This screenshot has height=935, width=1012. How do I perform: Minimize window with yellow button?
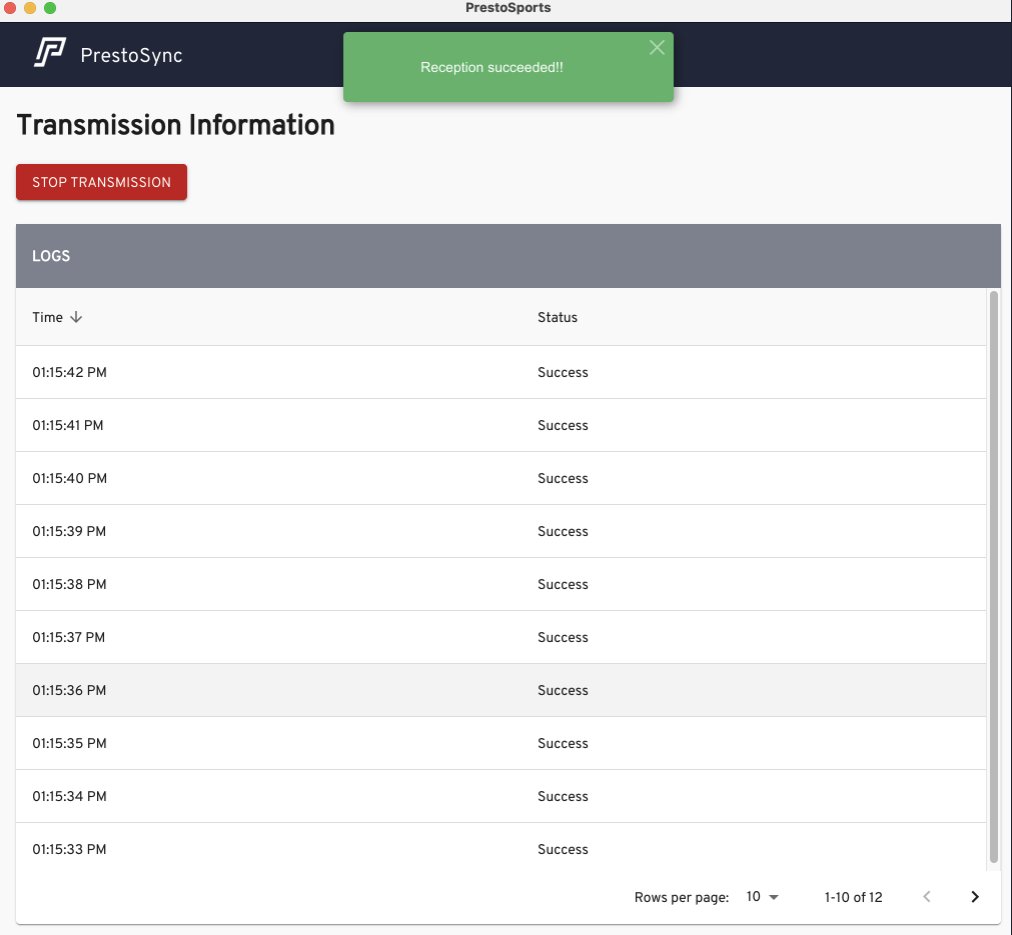coord(30,8)
